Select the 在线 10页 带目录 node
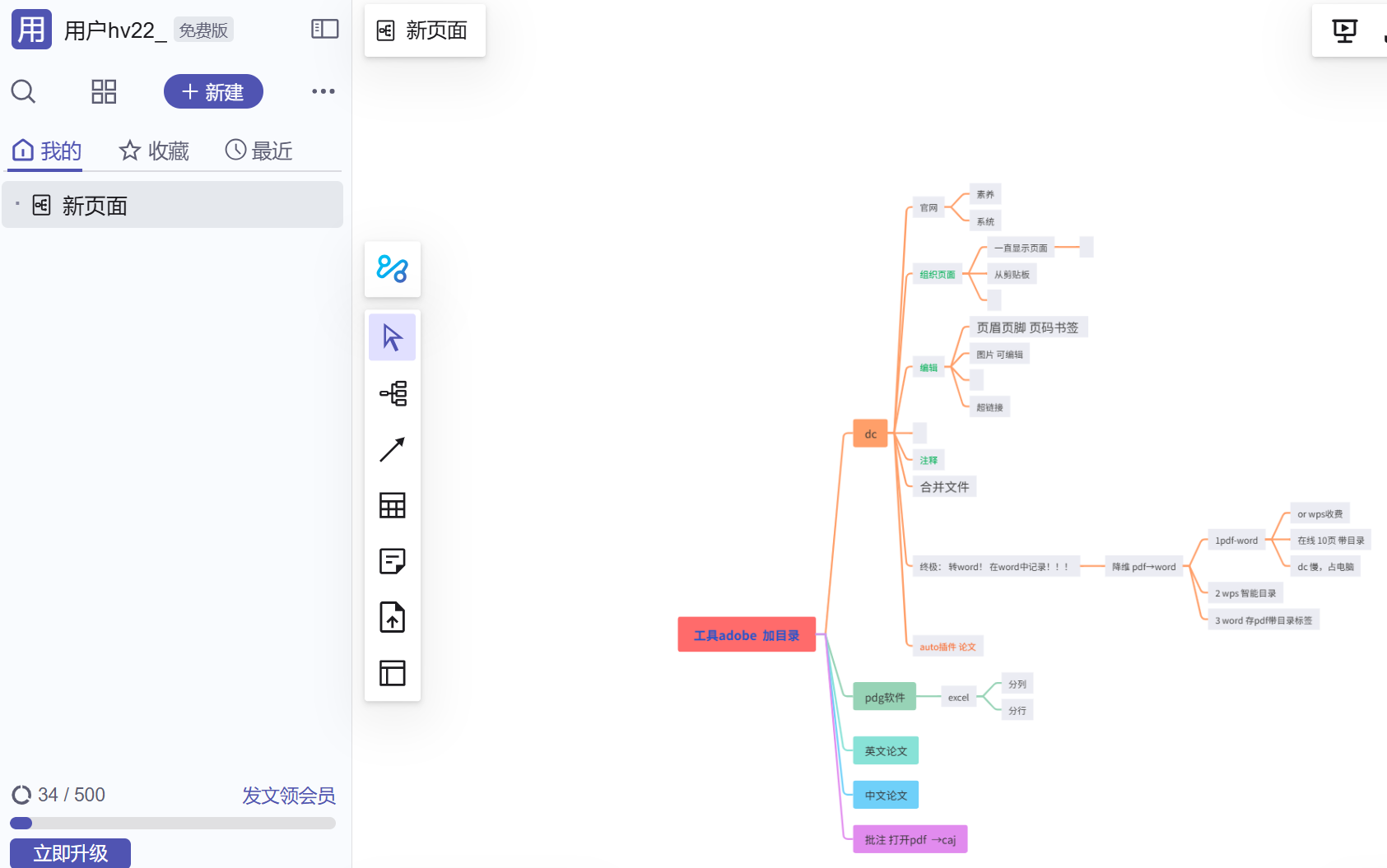Viewport: 1387px width, 868px height. (1331, 540)
